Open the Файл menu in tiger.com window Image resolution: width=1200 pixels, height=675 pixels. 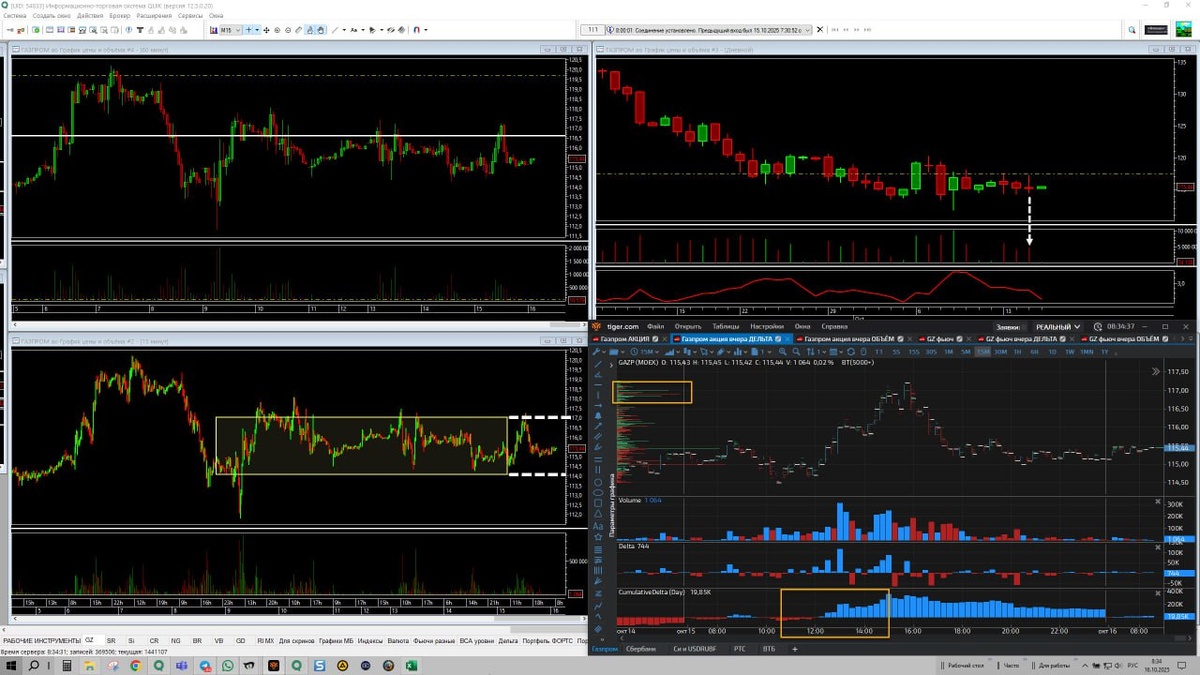click(656, 327)
